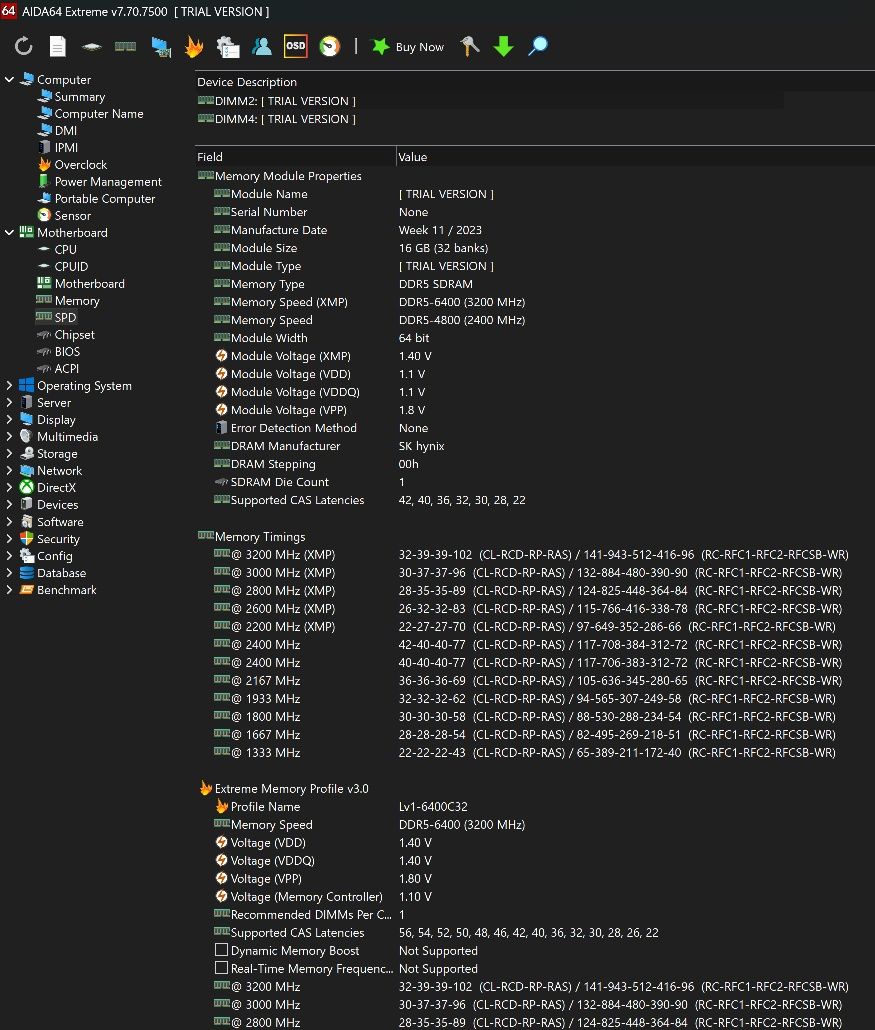Select the @ 2167 MHz timing row
Viewport: 875px width, 1030px height.
coord(527,681)
